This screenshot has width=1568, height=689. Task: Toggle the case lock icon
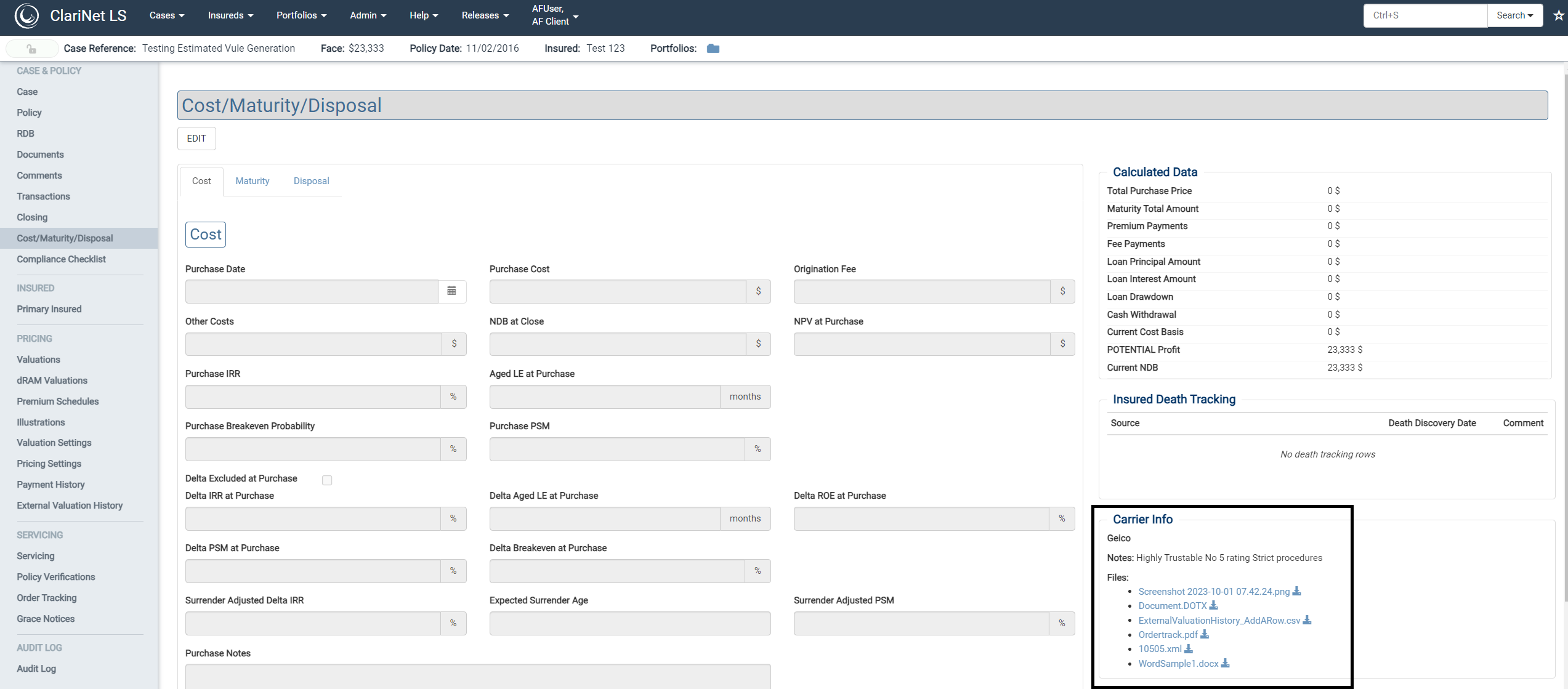click(31, 49)
